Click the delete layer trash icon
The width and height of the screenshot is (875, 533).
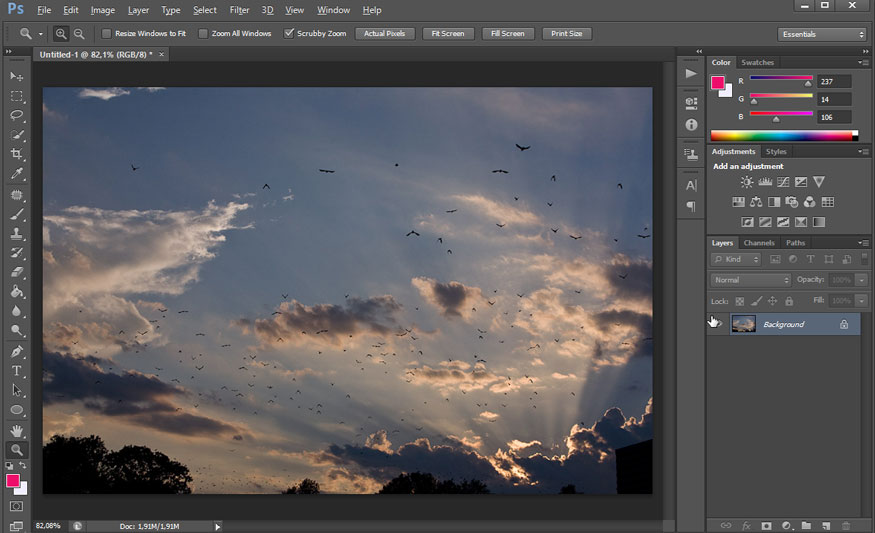846,526
